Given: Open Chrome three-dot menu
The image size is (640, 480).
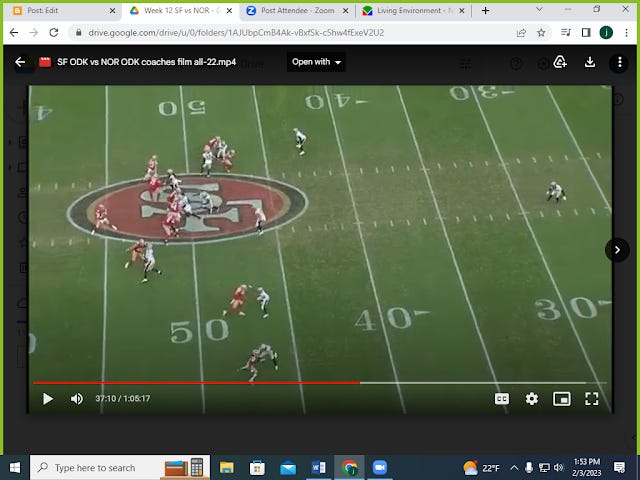Looking at the screenshot, I should pyautogui.click(x=627, y=33).
